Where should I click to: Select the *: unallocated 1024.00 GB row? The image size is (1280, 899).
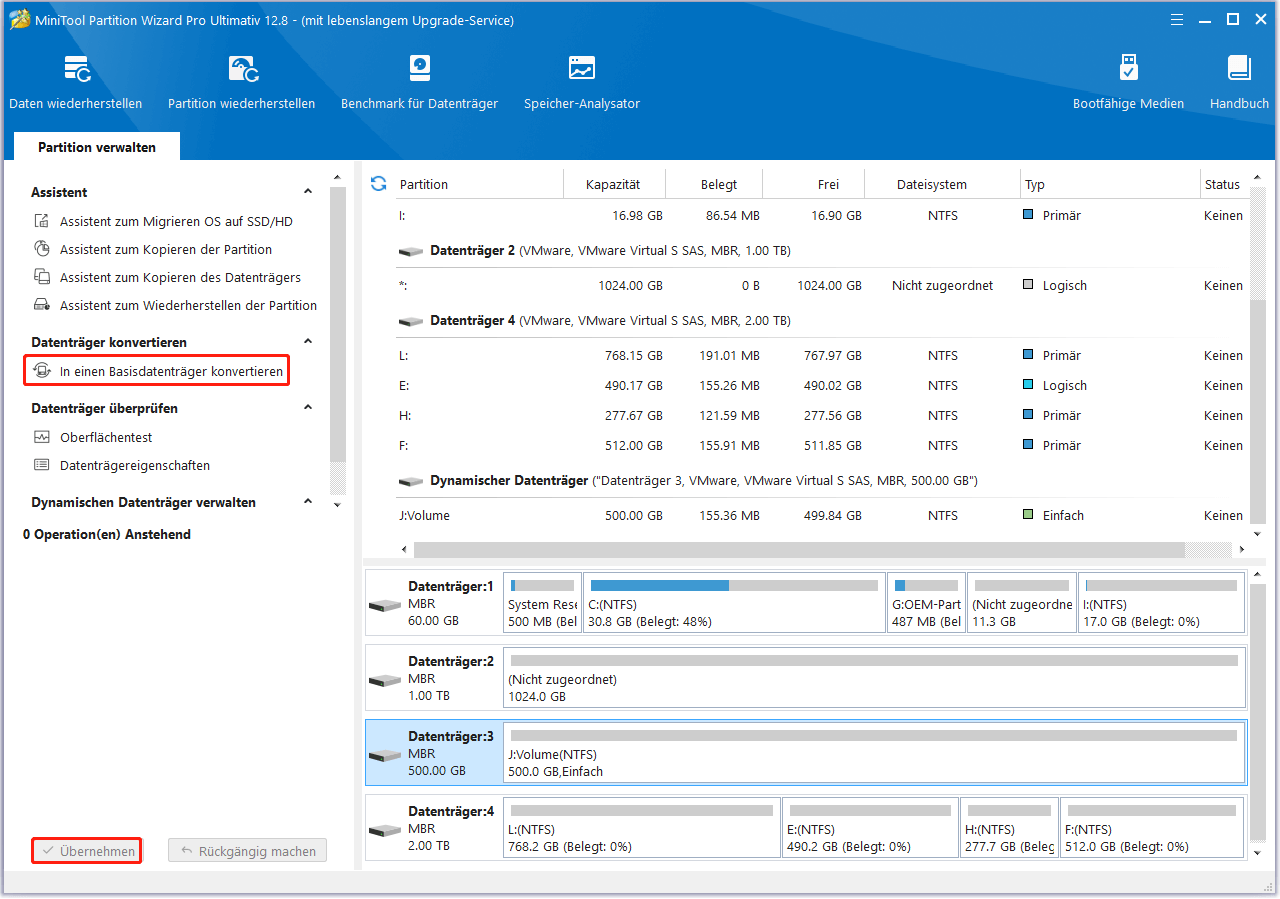(820, 286)
